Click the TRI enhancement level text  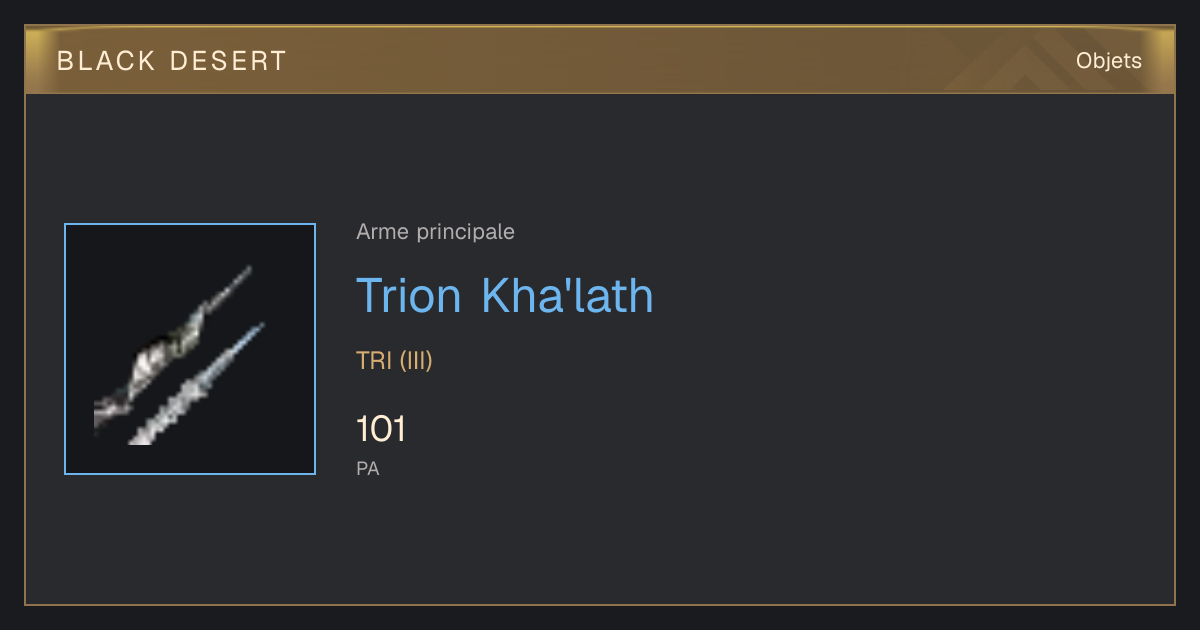pos(374,361)
